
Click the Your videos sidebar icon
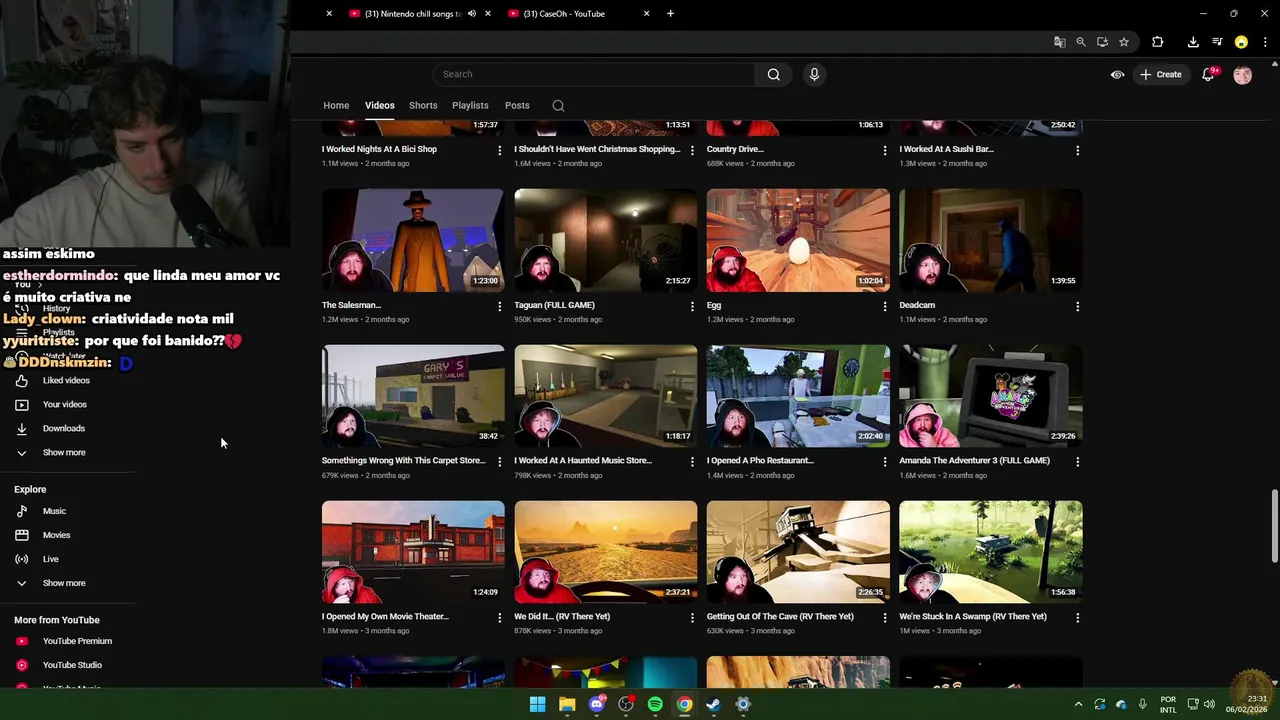pyautogui.click(x=21, y=405)
